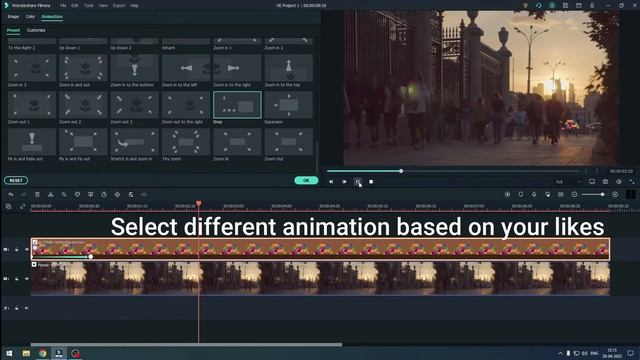Screen dimensions: 640x360
Task: Stop the preview playback
Action: point(371,182)
